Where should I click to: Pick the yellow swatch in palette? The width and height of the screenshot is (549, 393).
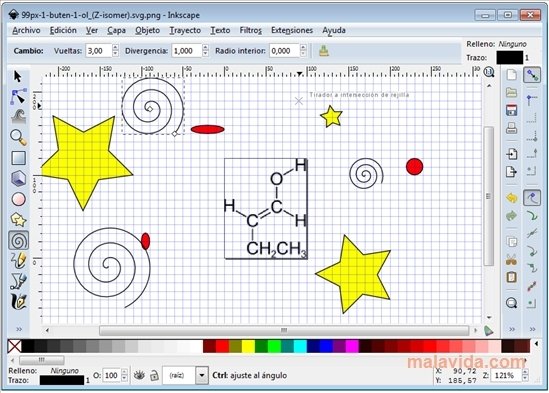click(x=248, y=346)
